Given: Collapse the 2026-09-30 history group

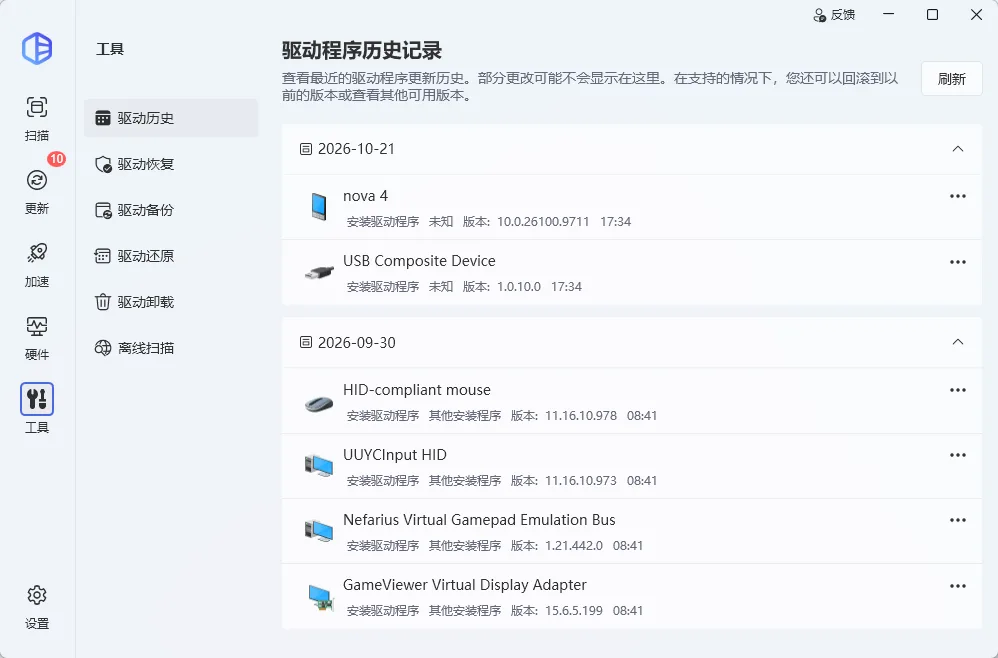Looking at the screenshot, I should click(957, 342).
